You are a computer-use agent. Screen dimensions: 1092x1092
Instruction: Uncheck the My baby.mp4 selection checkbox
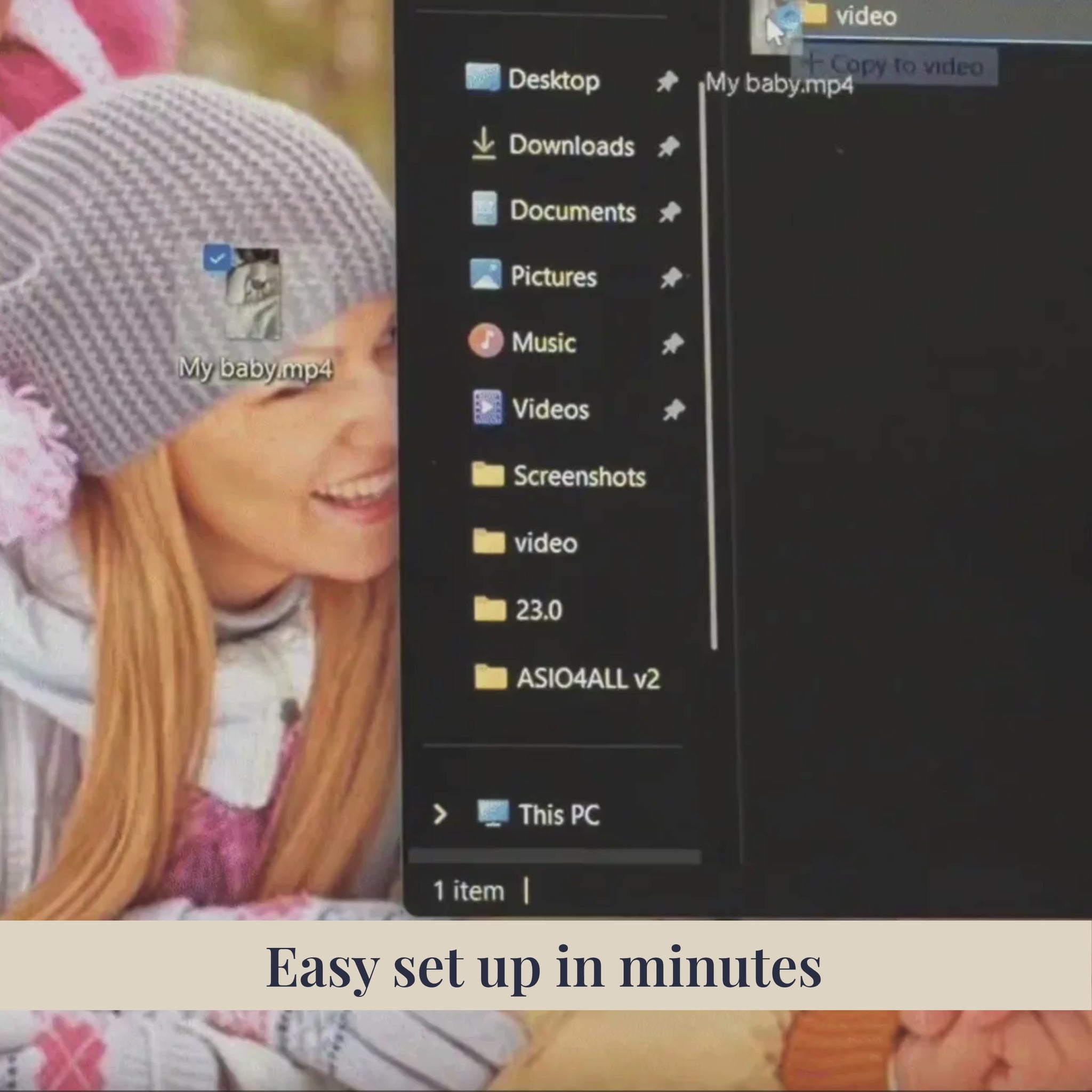(216, 258)
